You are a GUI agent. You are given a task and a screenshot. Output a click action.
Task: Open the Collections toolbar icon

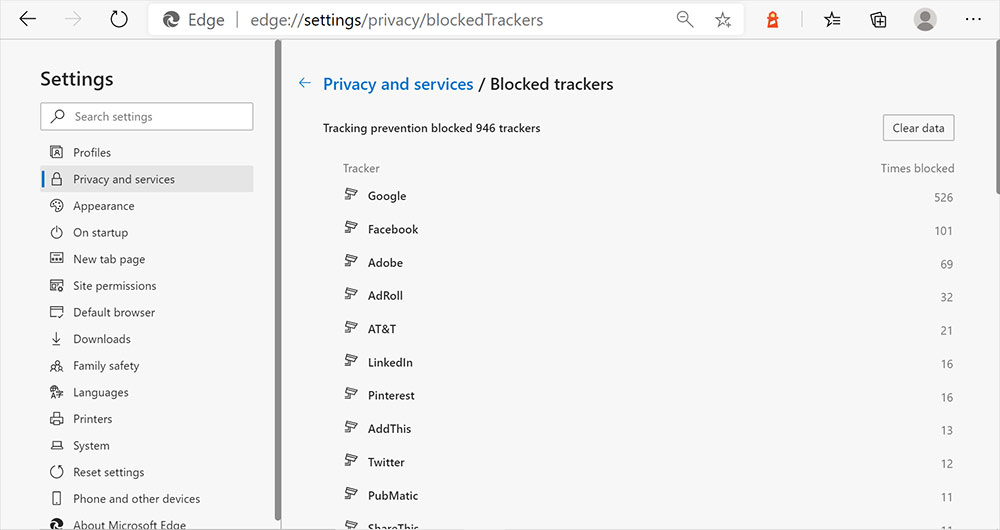coord(878,20)
